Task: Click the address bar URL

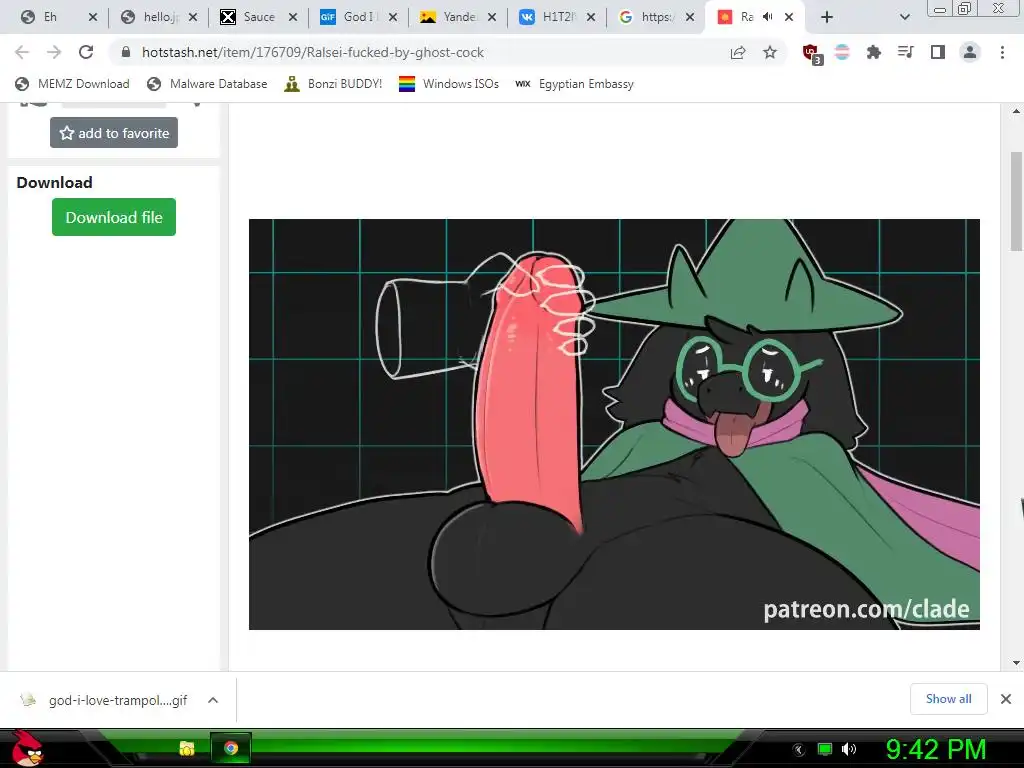Action: click(x=313, y=52)
